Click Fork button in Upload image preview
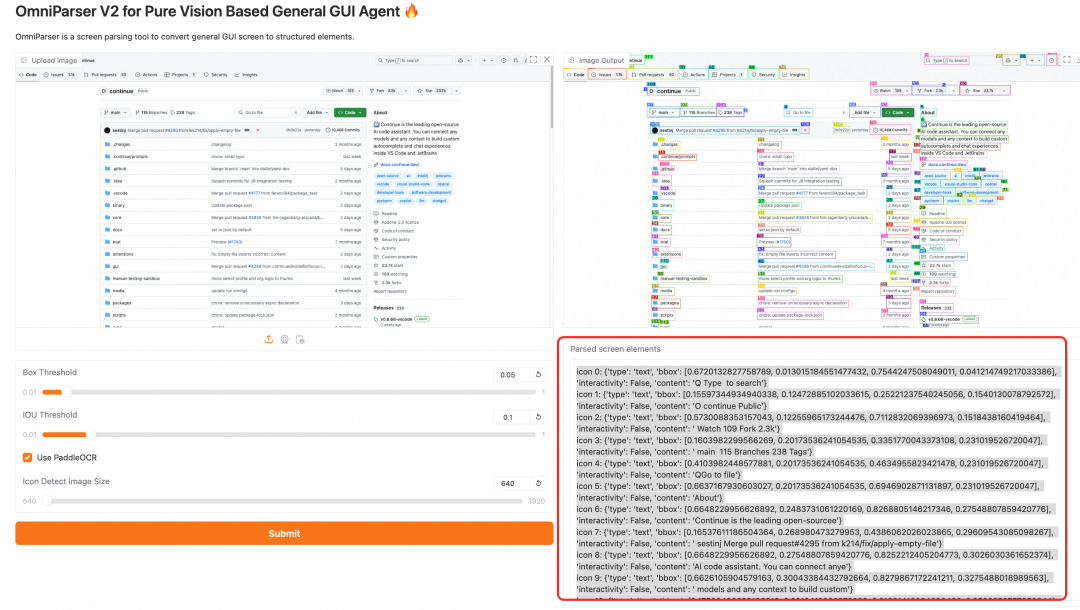Screen dimensions: 1080x610 tap(388, 91)
